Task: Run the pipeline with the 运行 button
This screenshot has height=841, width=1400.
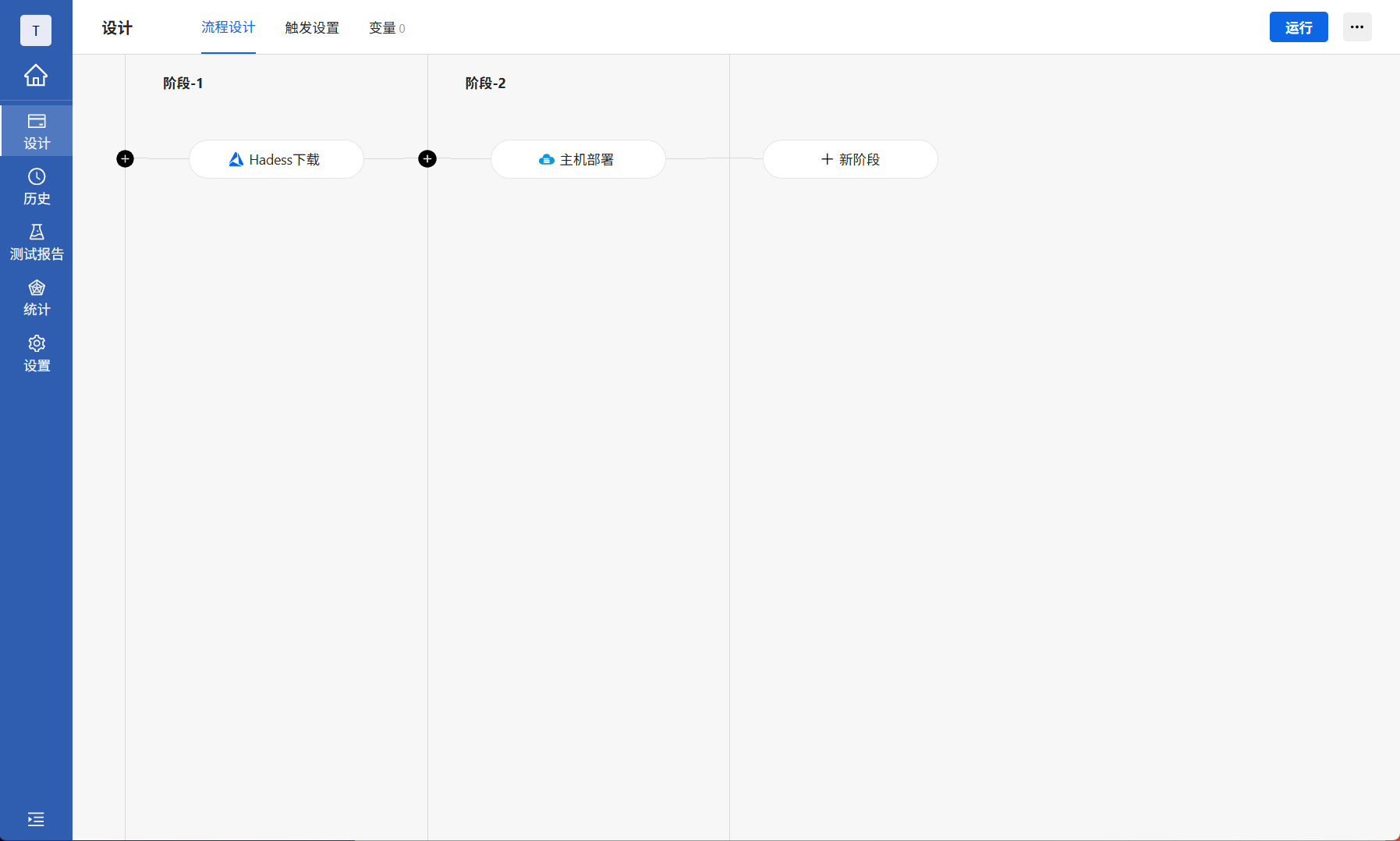Action: [1298, 27]
